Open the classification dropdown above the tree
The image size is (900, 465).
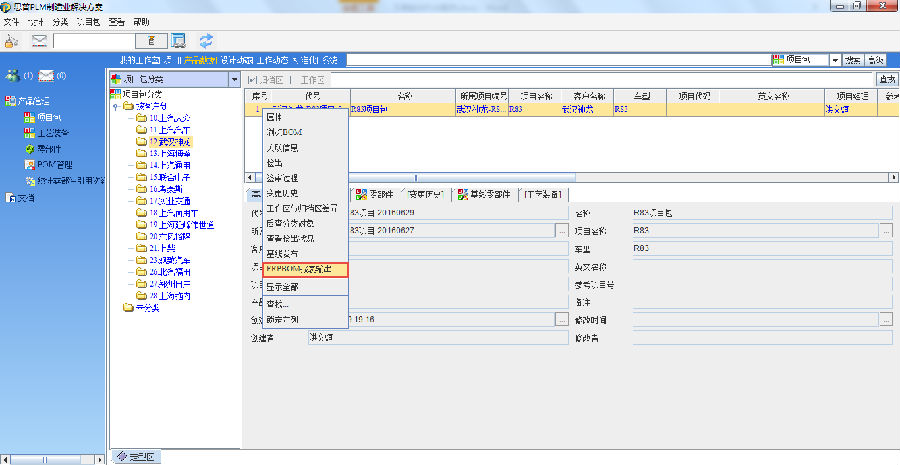tap(234, 78)
